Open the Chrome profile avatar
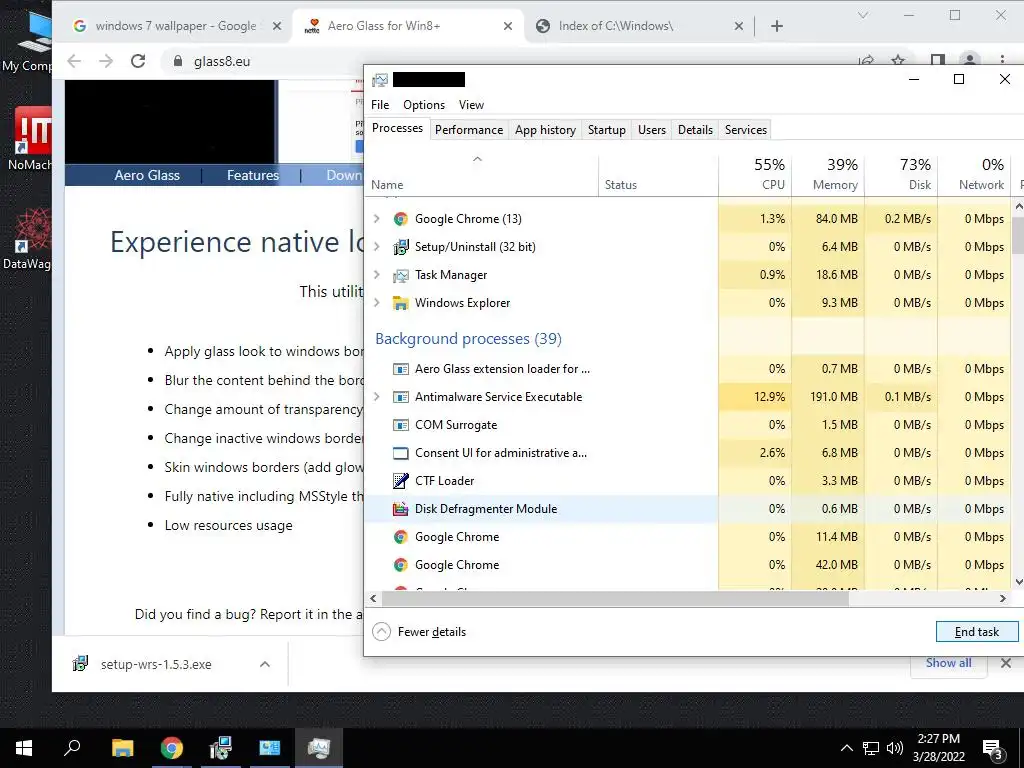This screenshot has height=768, width=1024. click(x=970, y=60)
